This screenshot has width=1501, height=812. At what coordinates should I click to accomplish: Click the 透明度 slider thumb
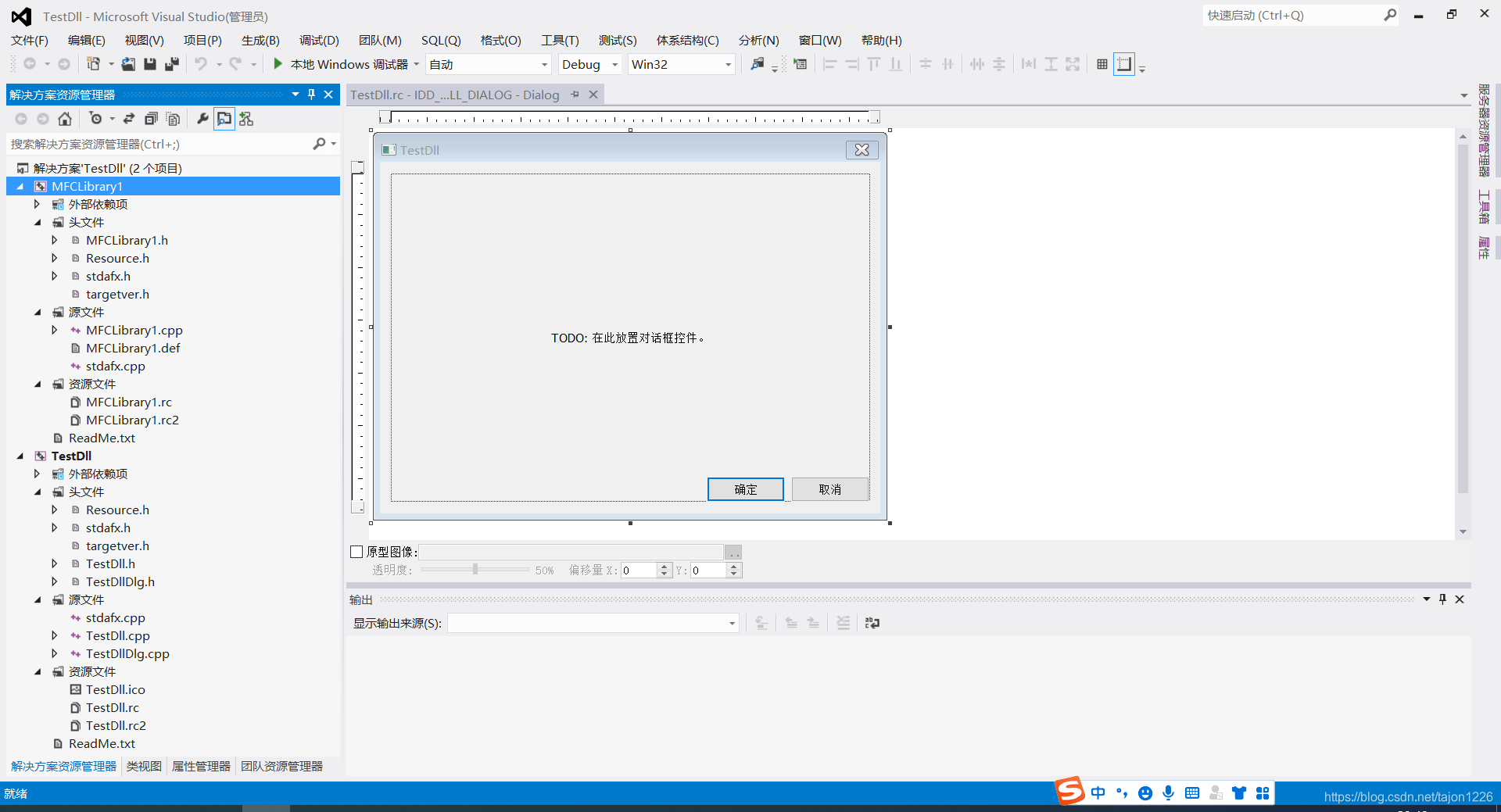475,570
